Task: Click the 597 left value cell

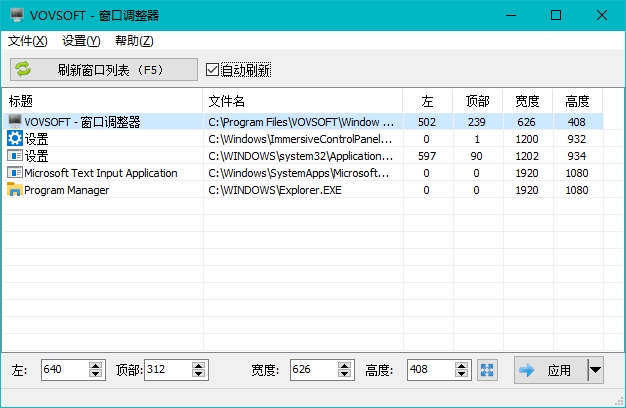Action: click(428, 156)
